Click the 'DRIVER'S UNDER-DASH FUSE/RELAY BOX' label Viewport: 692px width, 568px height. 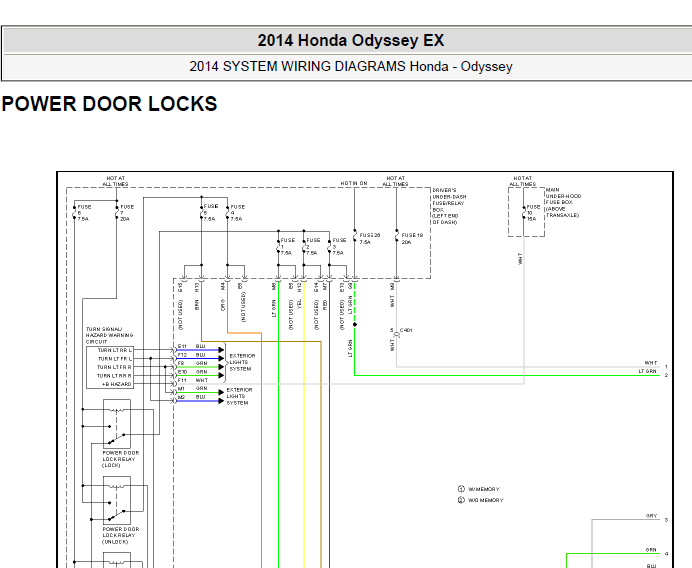point(449,206)
